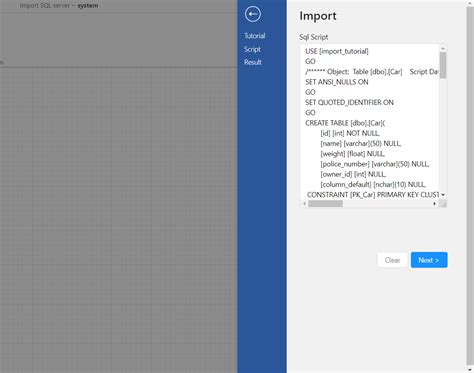The width and height of the screenshot is (474, 373).
Task: Click the script box scroll-right arrow
Action: [x=434, y=203]
